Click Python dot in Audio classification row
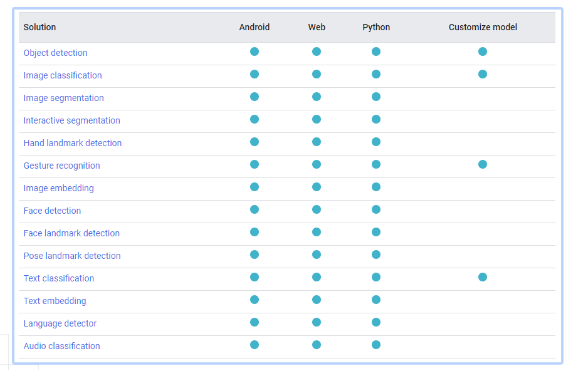This screenshot has height=370, width=572. [376, 345]
